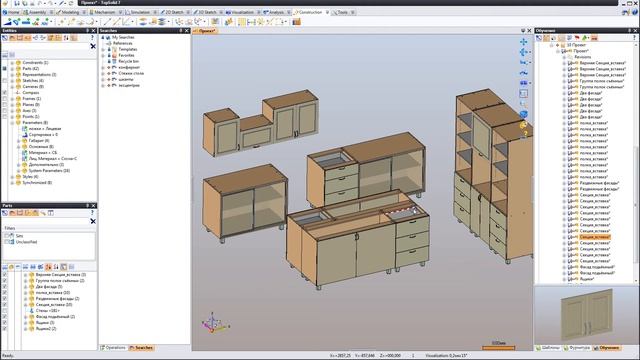The width and height of the screenshot is (640, 360).
Task: Click the sort order icon in Entities toolbar
Action: [66, 38]
